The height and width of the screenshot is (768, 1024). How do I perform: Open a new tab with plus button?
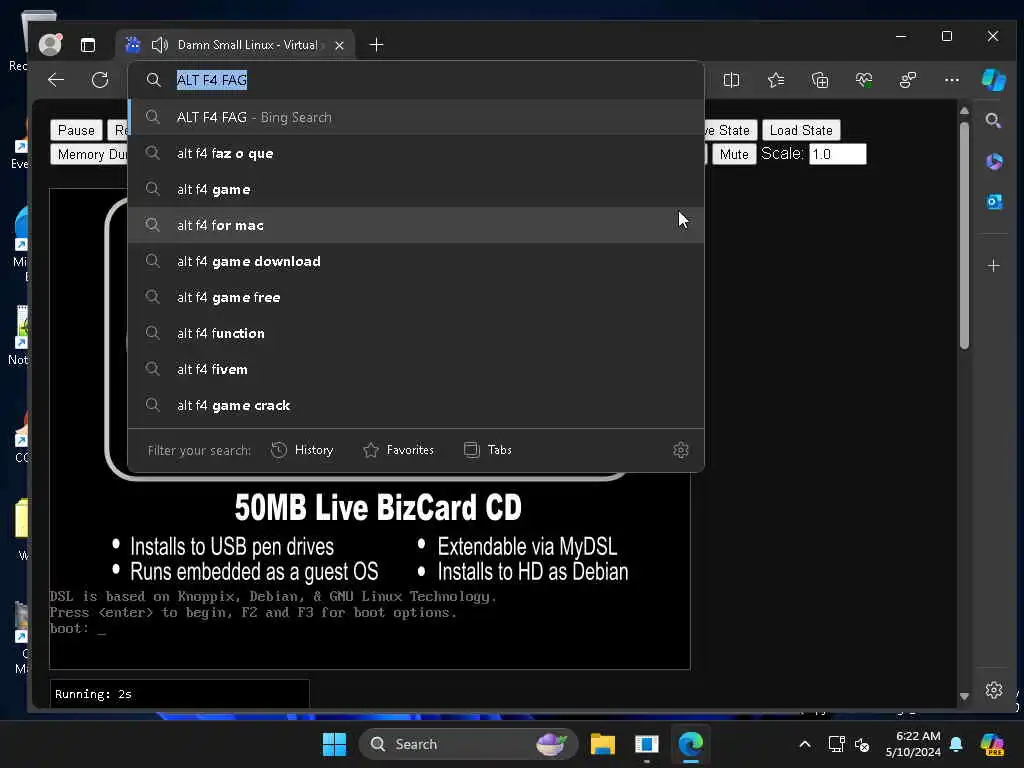(x=376, y=45)
